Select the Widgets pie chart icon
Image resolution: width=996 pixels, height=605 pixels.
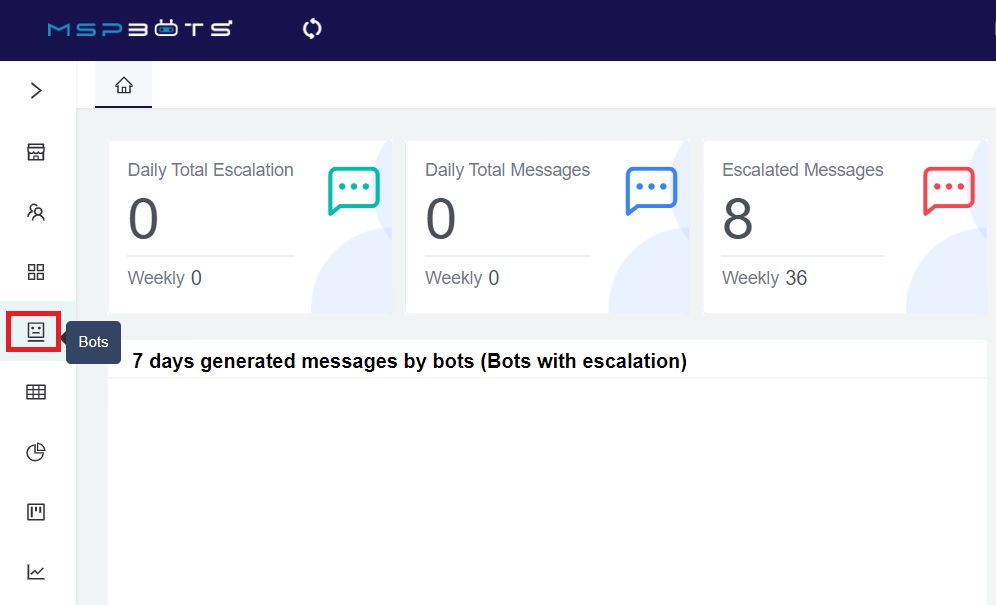(35, 451)
